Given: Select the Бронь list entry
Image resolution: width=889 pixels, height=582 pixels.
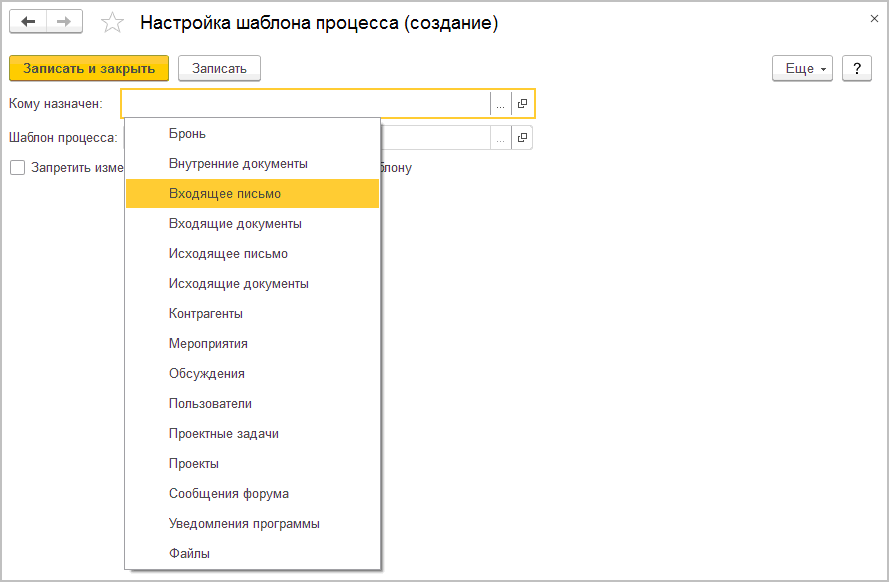Looking at the screenshot, I should pos(187,134).
